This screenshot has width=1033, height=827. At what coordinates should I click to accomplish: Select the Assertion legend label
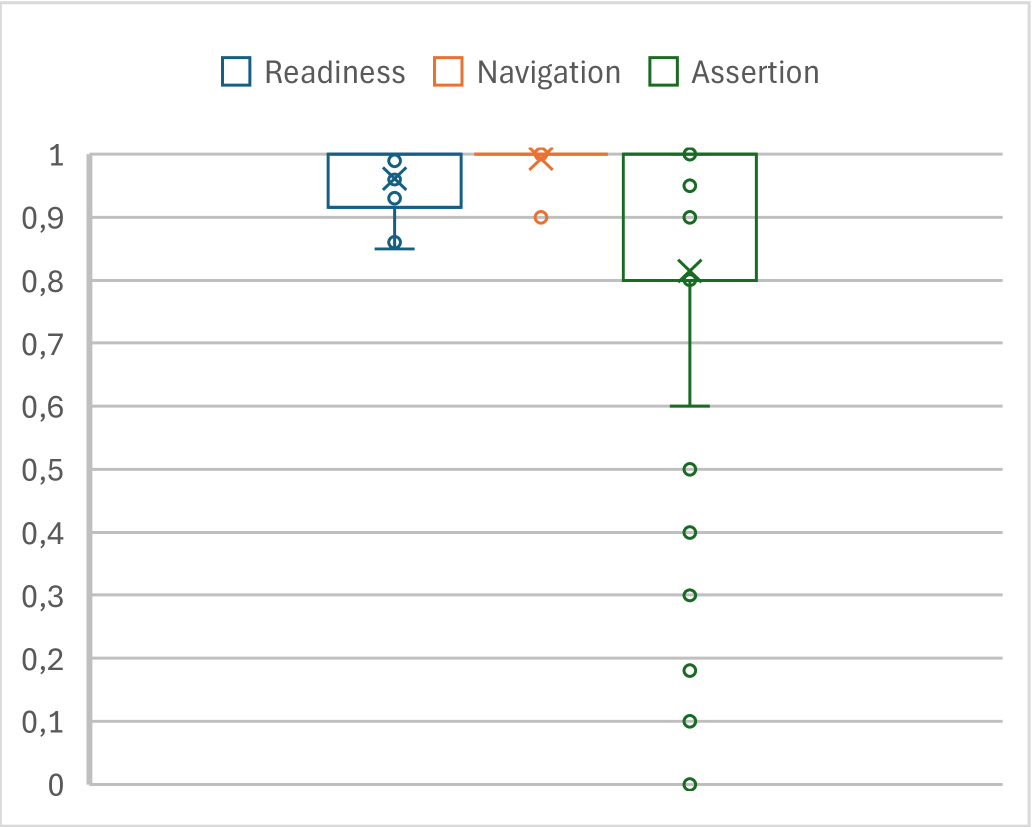tap(755, 73)
